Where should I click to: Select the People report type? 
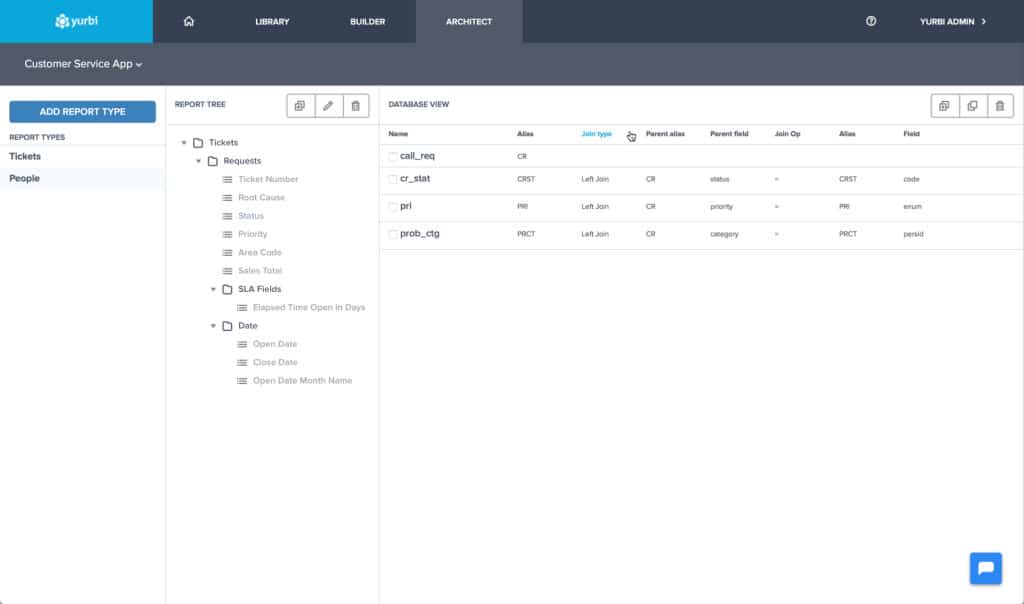click(25, 178)
